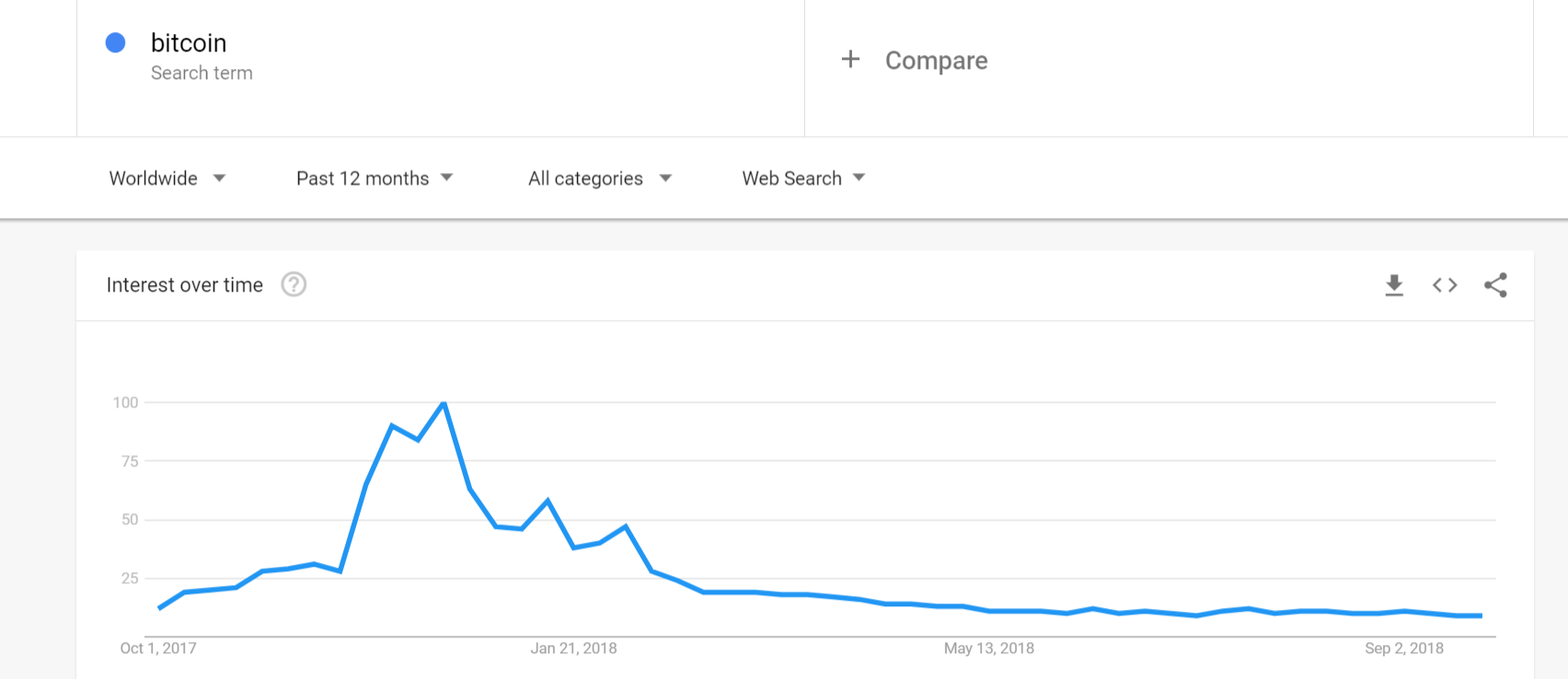Expand the Web Search type dropdown
The width and height of the screenshot is (1568, 679).
point(803,178)
